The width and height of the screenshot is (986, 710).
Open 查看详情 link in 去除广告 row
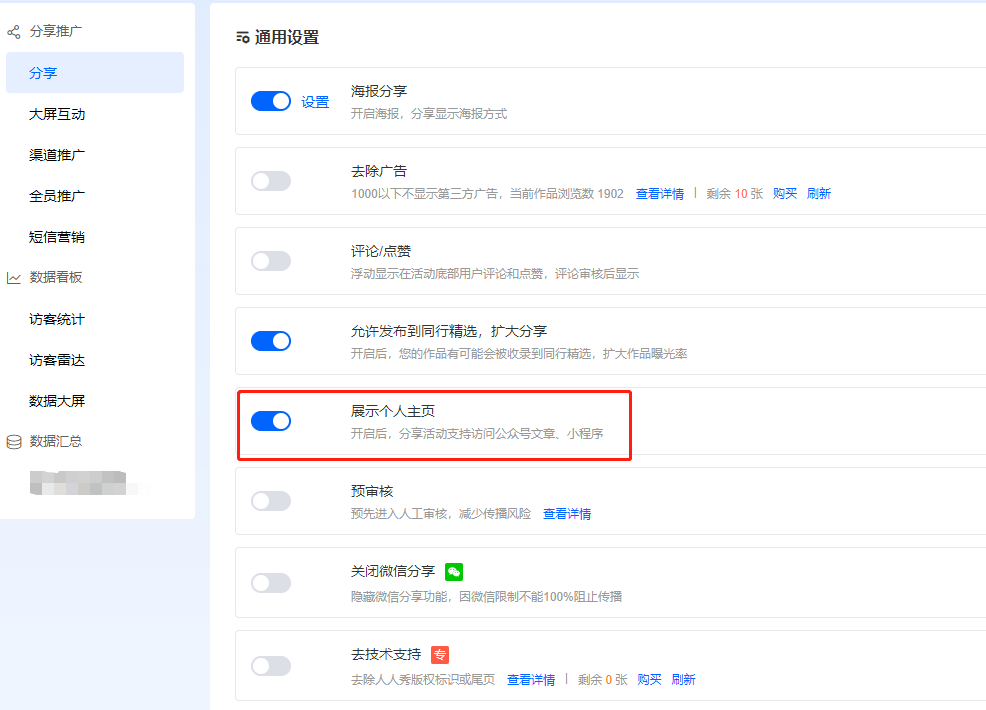pyautogui.click(x=660, y=194)
